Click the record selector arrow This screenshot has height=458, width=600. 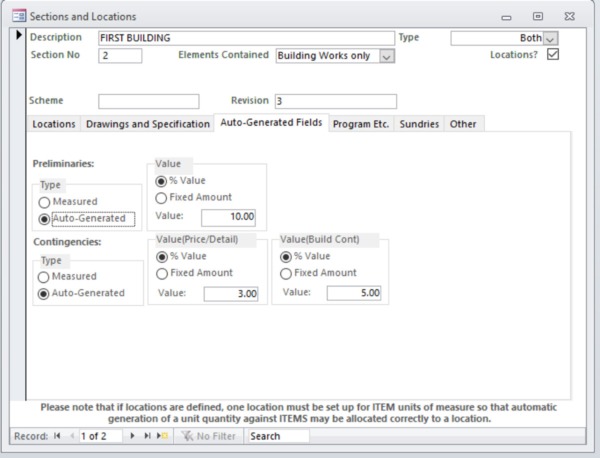(x=19, y=35)
